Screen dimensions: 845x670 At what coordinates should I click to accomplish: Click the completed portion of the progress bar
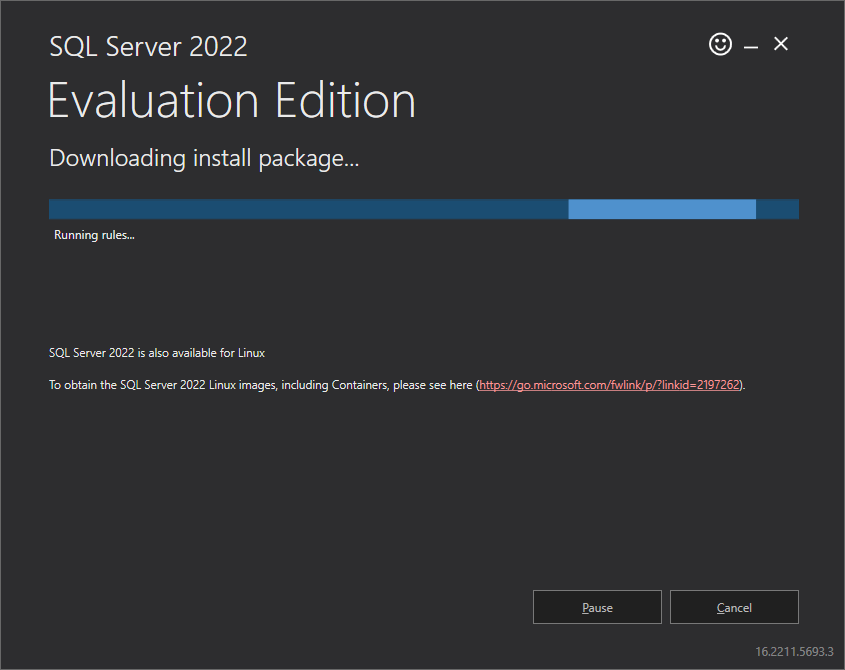300,209
